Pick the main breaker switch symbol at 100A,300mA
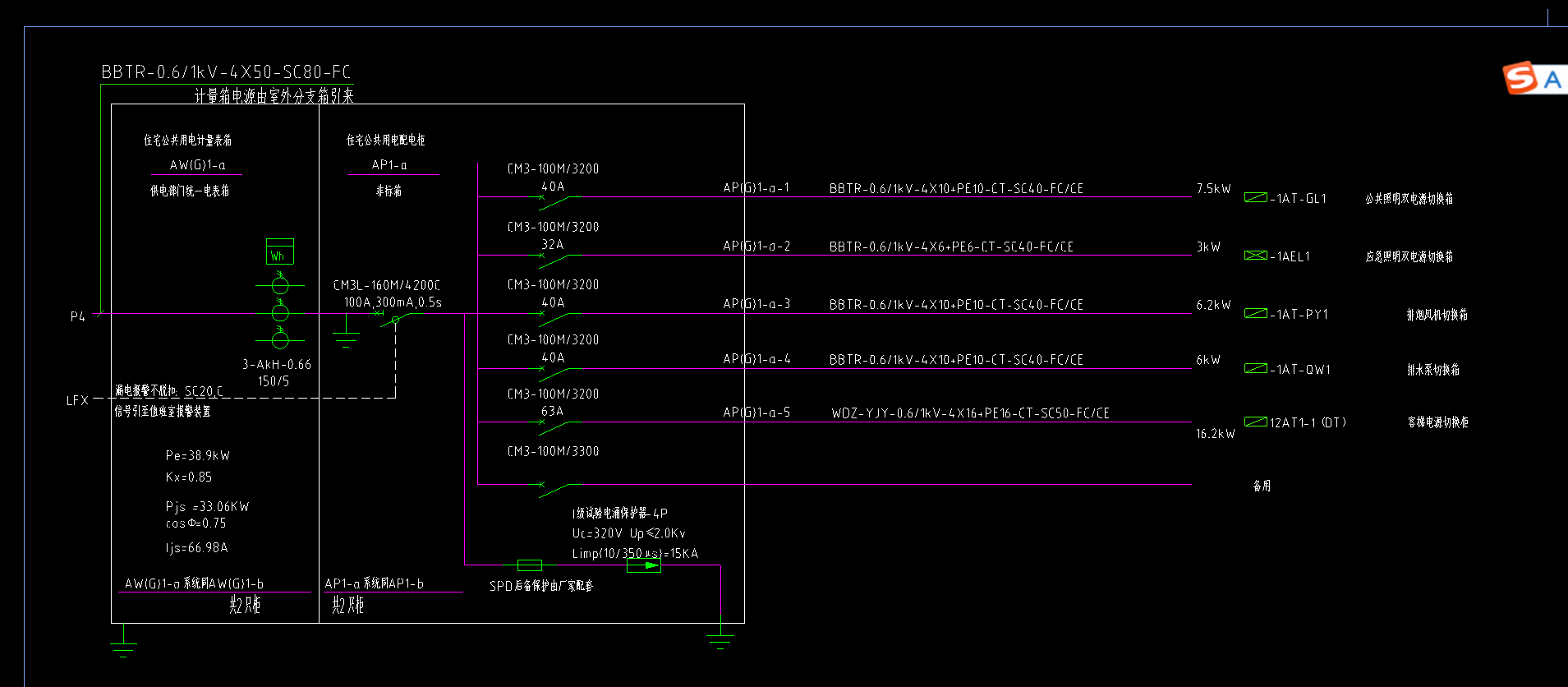 click(x=393, y=318)
